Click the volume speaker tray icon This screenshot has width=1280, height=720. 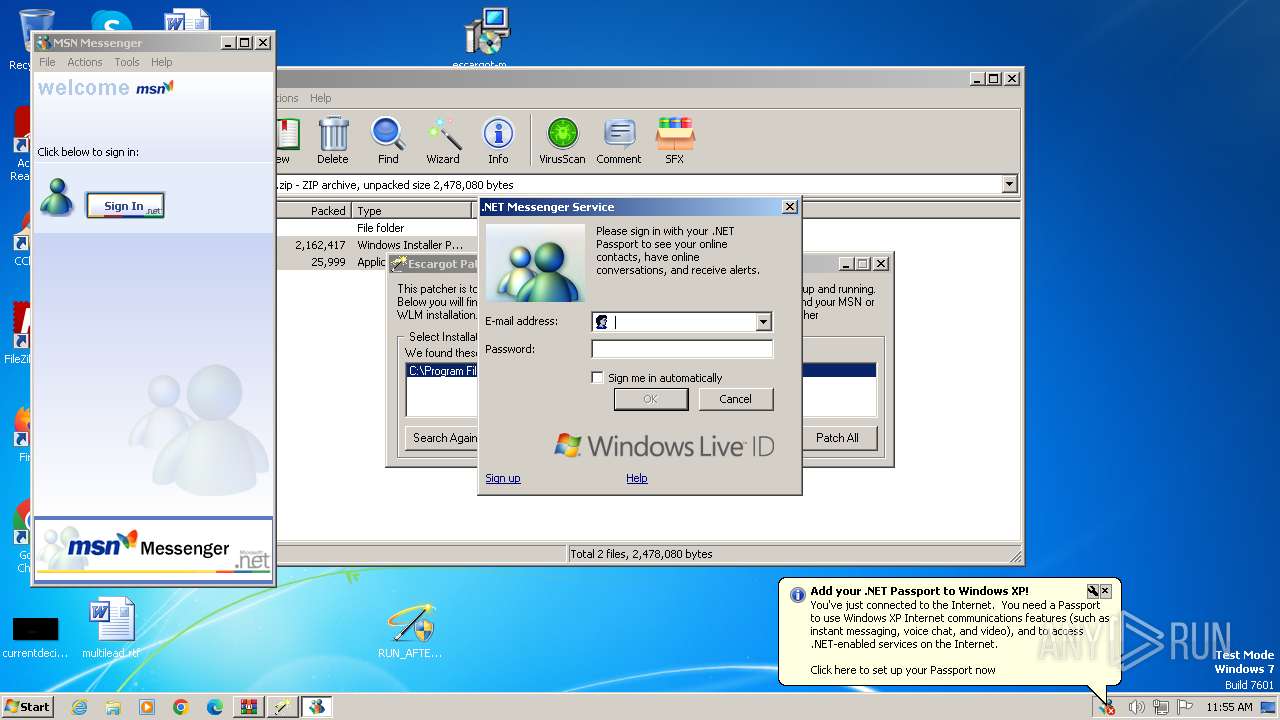tap(1136, 707)
